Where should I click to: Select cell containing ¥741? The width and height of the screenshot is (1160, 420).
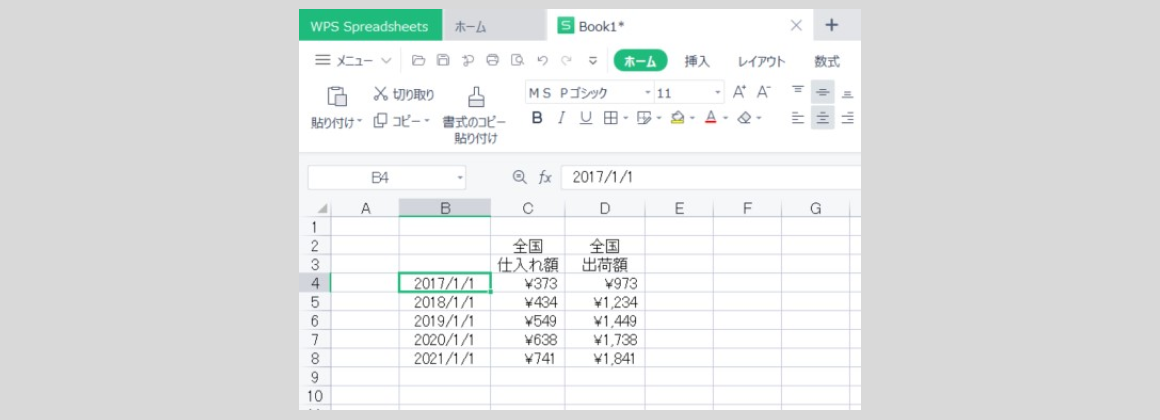point(527,359)
